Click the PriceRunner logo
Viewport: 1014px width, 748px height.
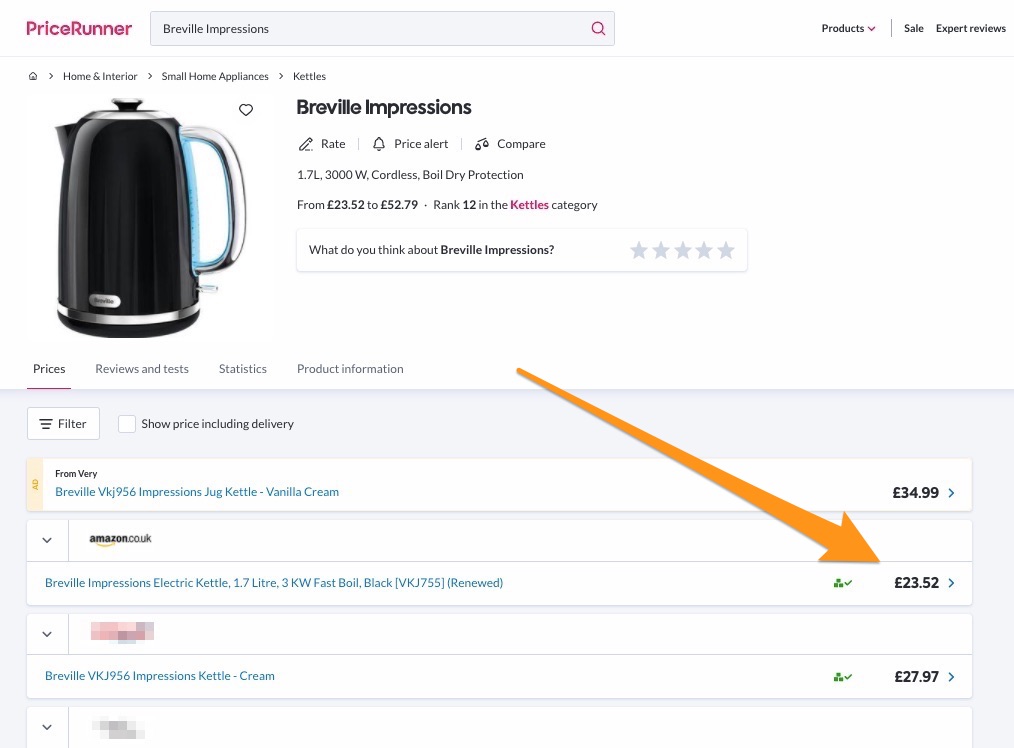[x=79, y=29]
